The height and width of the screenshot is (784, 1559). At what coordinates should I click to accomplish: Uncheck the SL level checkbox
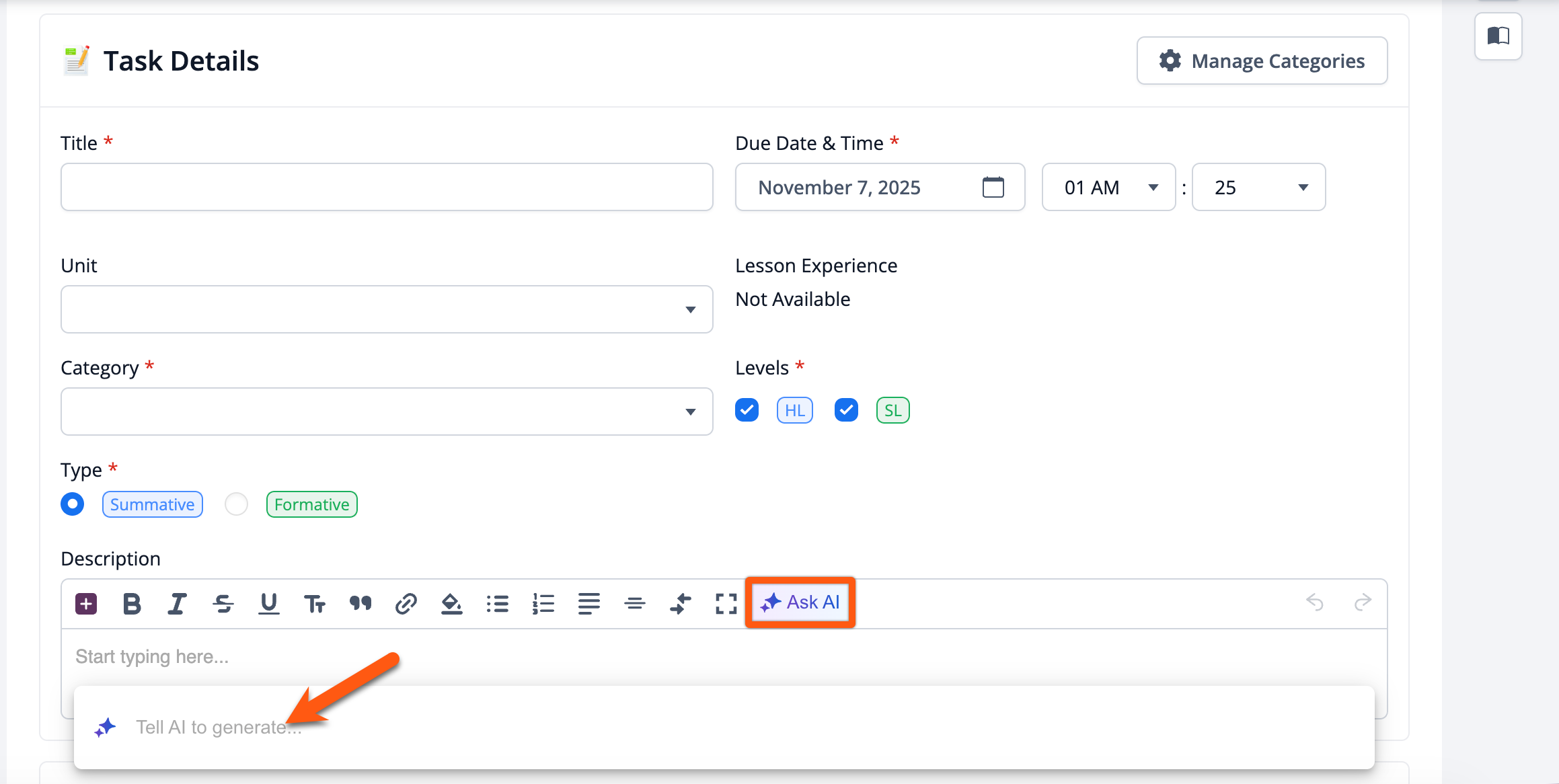click(846, 410)
